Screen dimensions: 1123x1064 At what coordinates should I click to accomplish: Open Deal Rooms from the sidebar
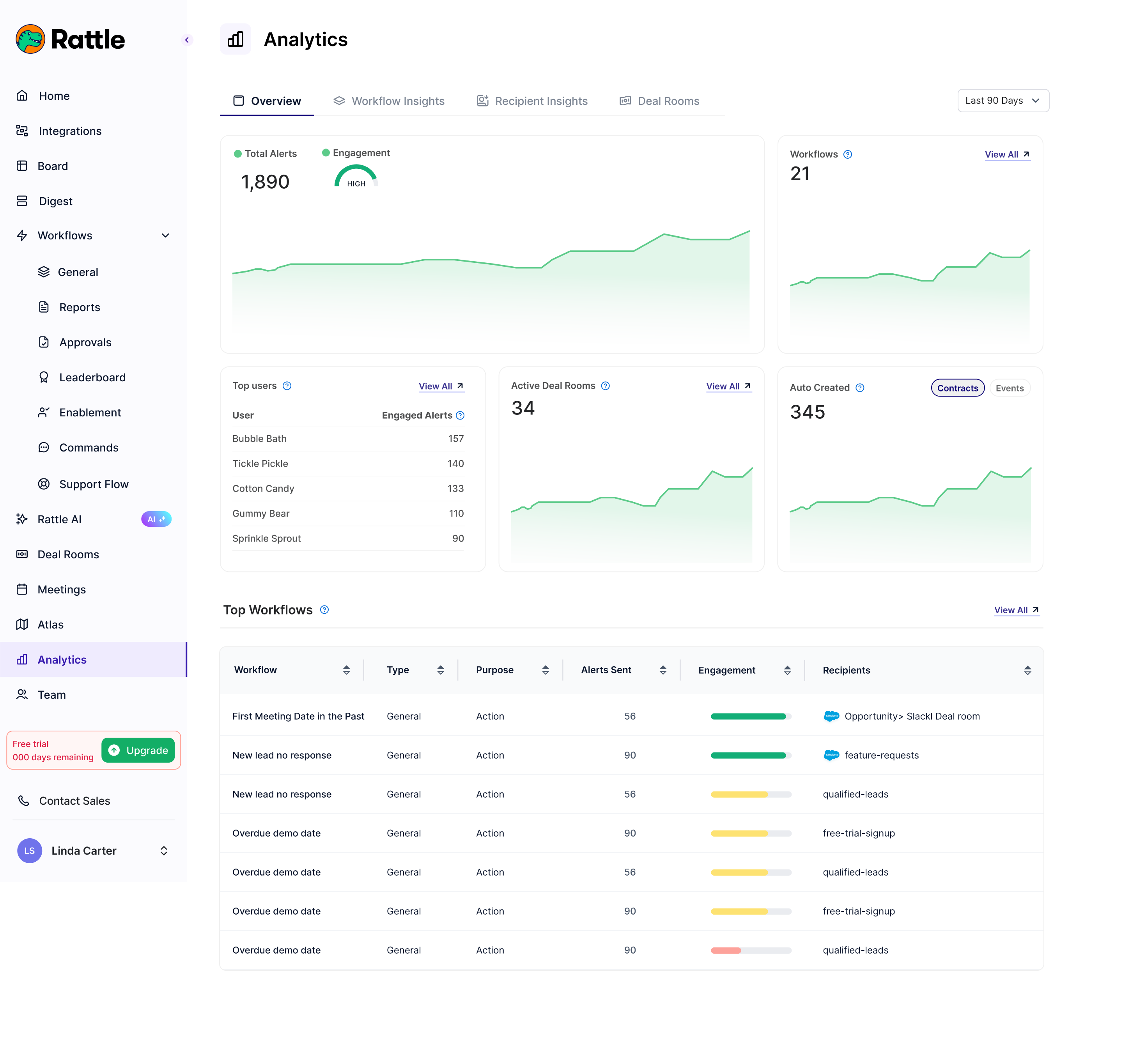67,554
